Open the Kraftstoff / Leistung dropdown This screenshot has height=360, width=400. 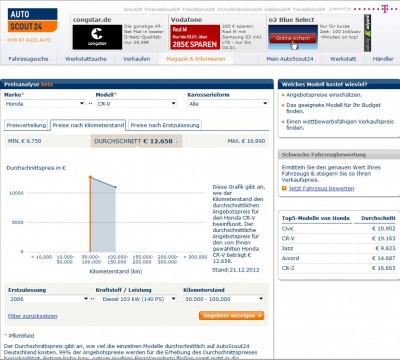[136, 299]
